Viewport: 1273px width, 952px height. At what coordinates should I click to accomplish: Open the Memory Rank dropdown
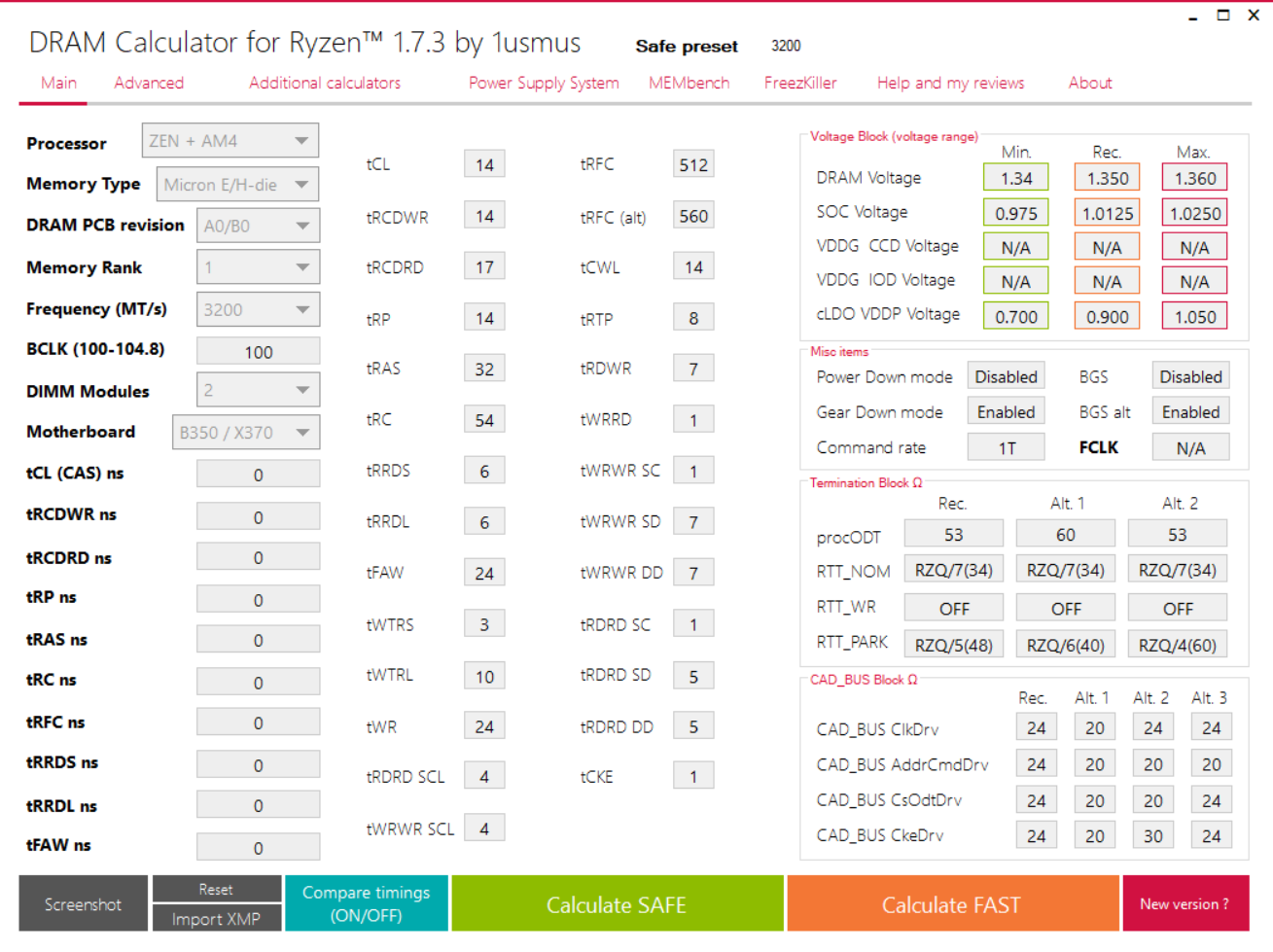[258, 266]
